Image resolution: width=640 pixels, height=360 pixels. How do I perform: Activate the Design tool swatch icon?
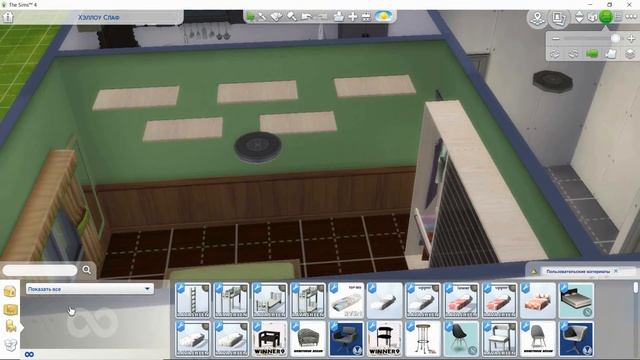click(x=276, y=17)
